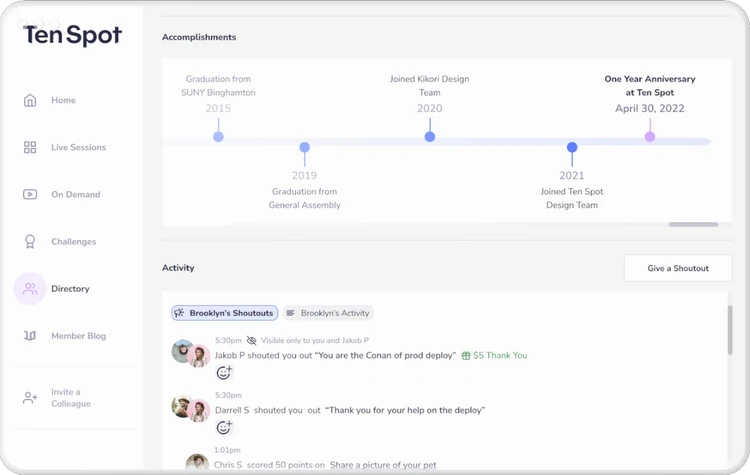The height and width of the screenshot is (475, 750).
Task: Click "Joined Ten Spot Design Team" text
Action: [572, 198]
